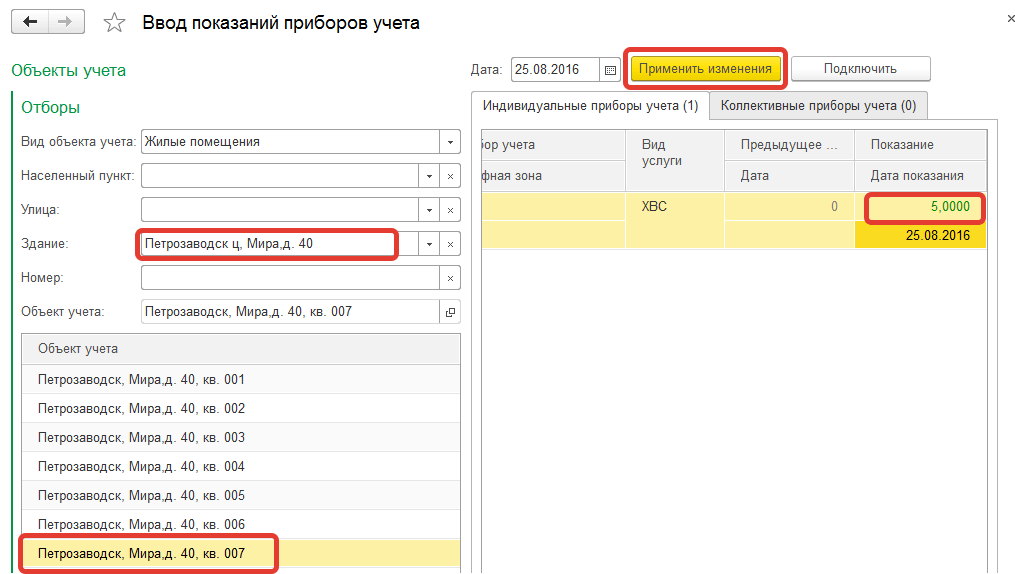Open the Объект учета selection icon

click(x=450, y=312)
